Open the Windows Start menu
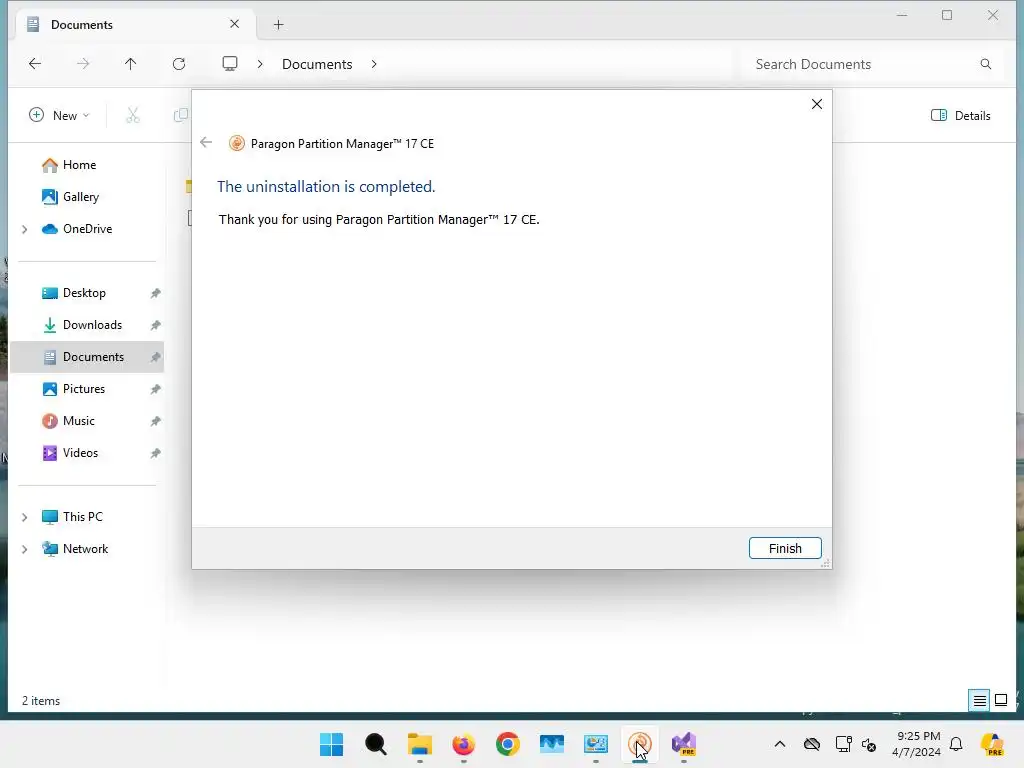The width and height of the screenshot is (1024, 768). [x=332, y=744]
